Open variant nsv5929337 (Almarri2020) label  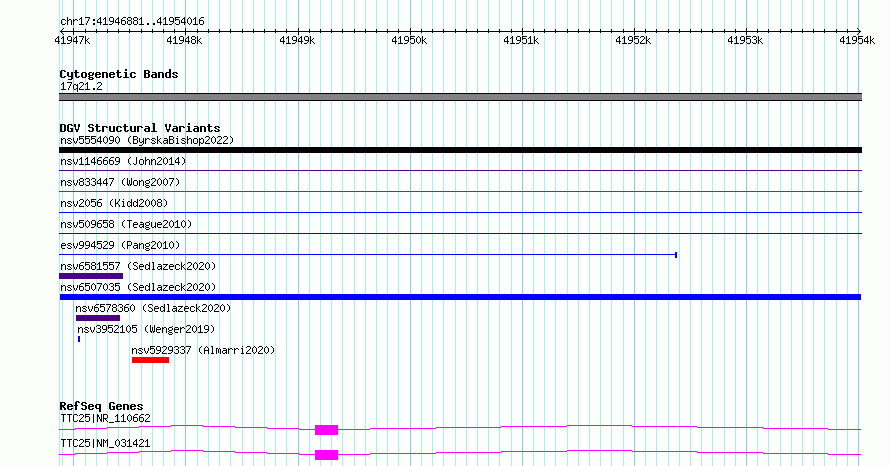203,350
